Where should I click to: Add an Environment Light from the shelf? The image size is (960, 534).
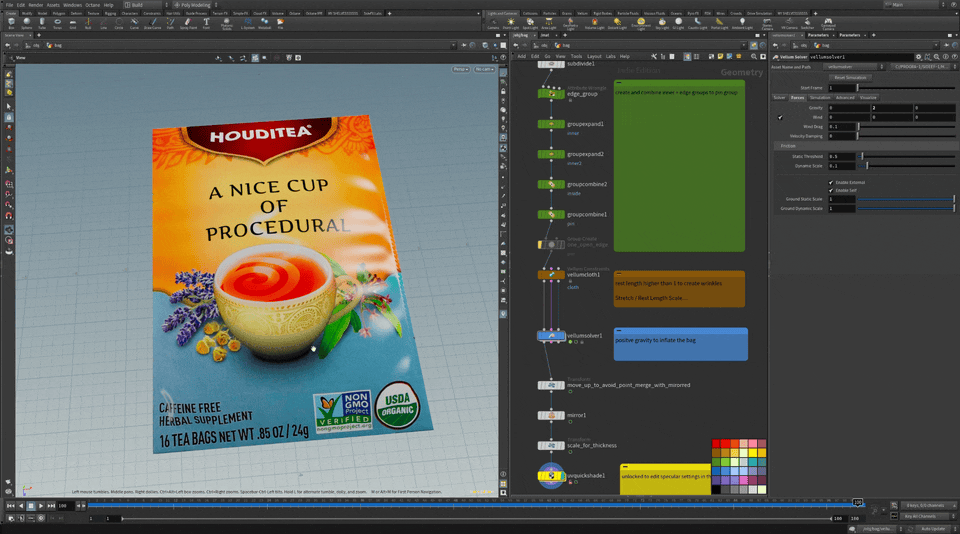click(x=640, y=23)
